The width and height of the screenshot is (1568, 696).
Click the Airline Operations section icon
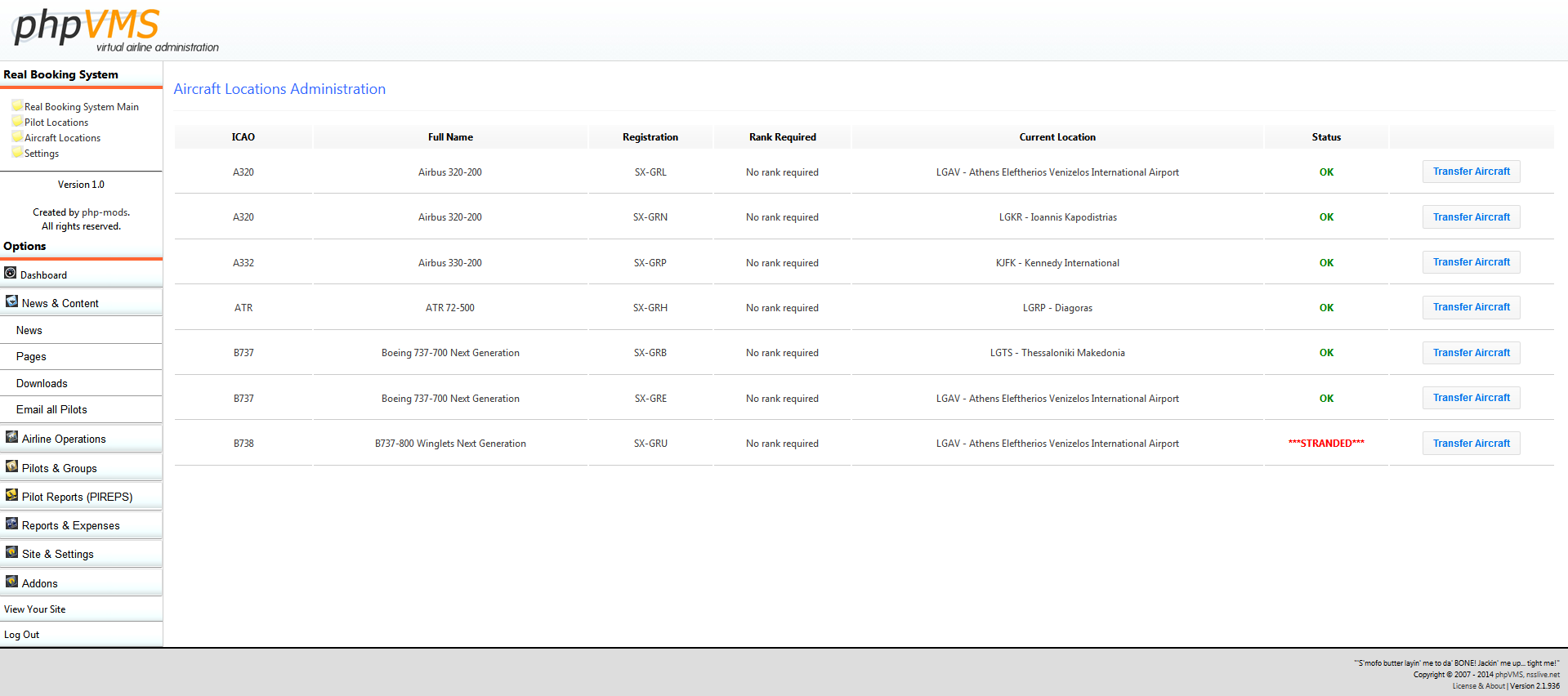(x=11, y=437)
